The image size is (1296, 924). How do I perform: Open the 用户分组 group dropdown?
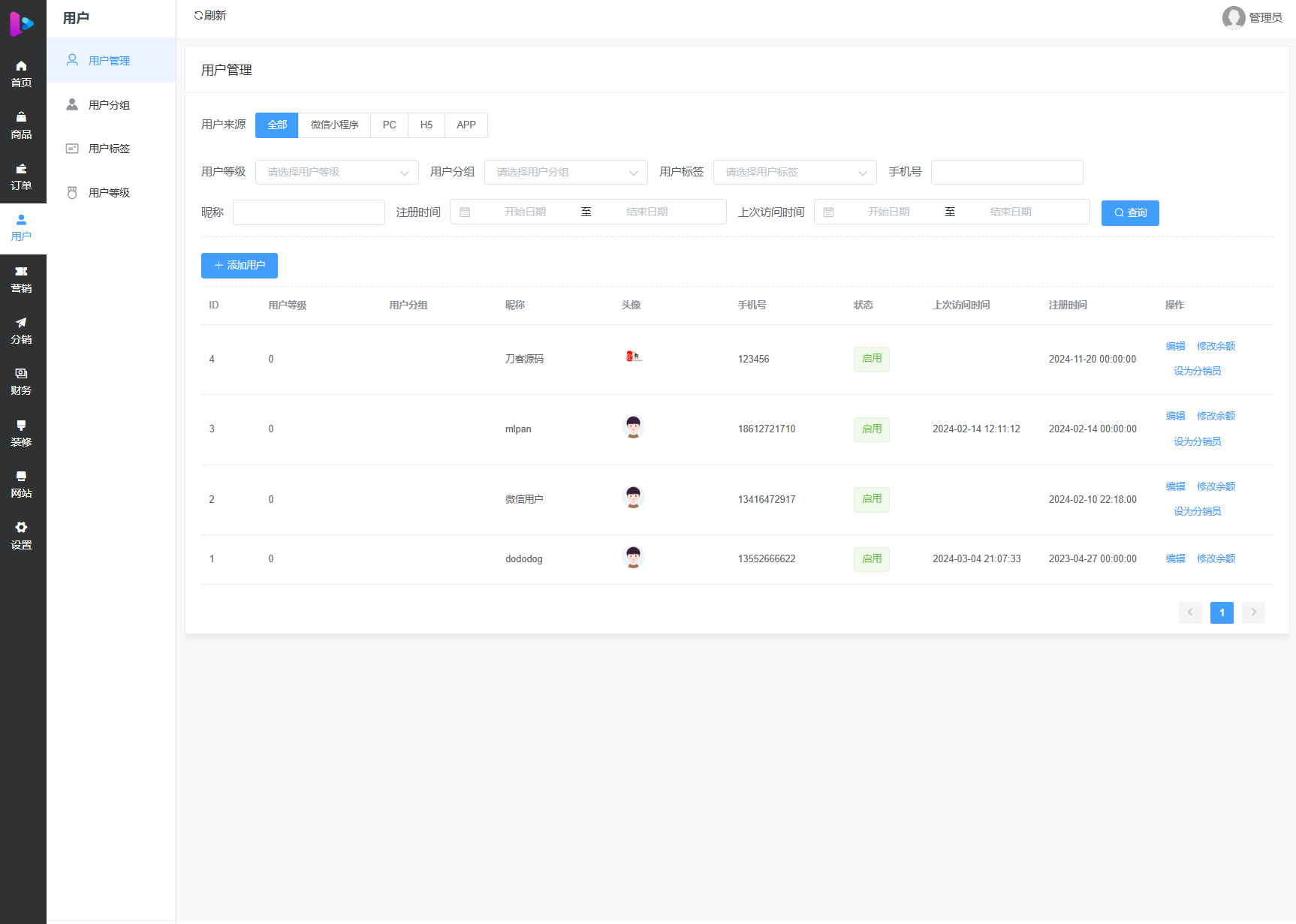click(x=565, y=173)
